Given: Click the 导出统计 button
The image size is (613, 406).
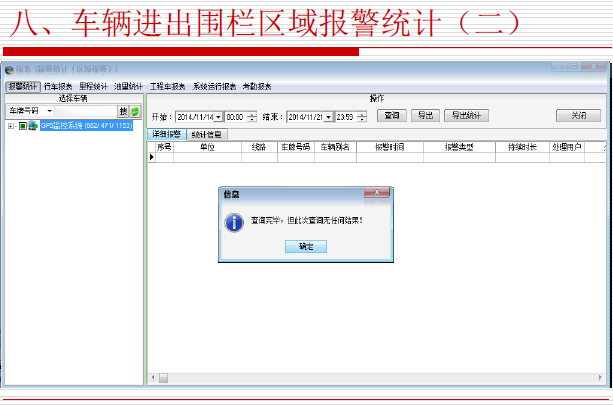Looking at the screenshot, I should coord(466,116).
